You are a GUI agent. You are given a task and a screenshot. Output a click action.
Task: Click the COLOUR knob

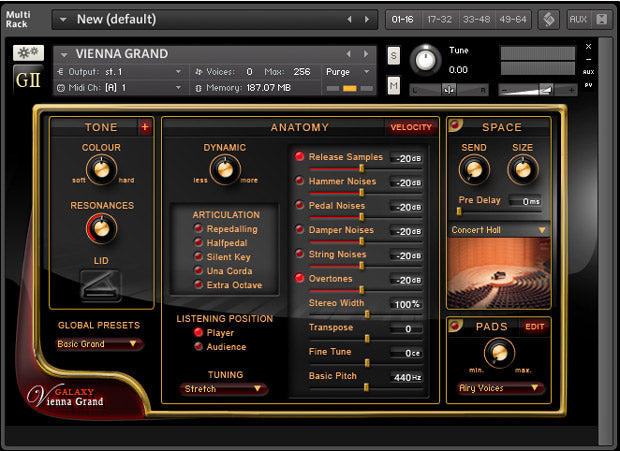coord(101,171)
